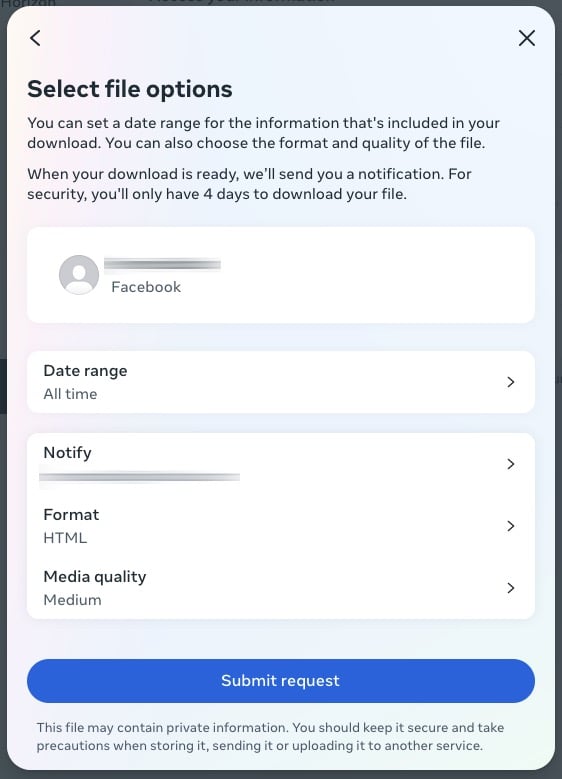Expand Notify using its chevron arrow
Screen dimensions: 562x779
[x=510, y=464]
